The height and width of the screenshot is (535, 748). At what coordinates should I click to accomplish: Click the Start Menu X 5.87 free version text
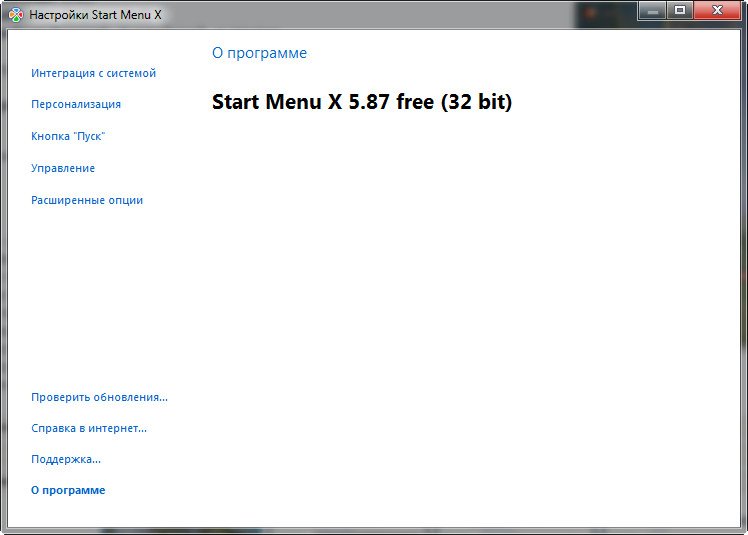point(362,102)
